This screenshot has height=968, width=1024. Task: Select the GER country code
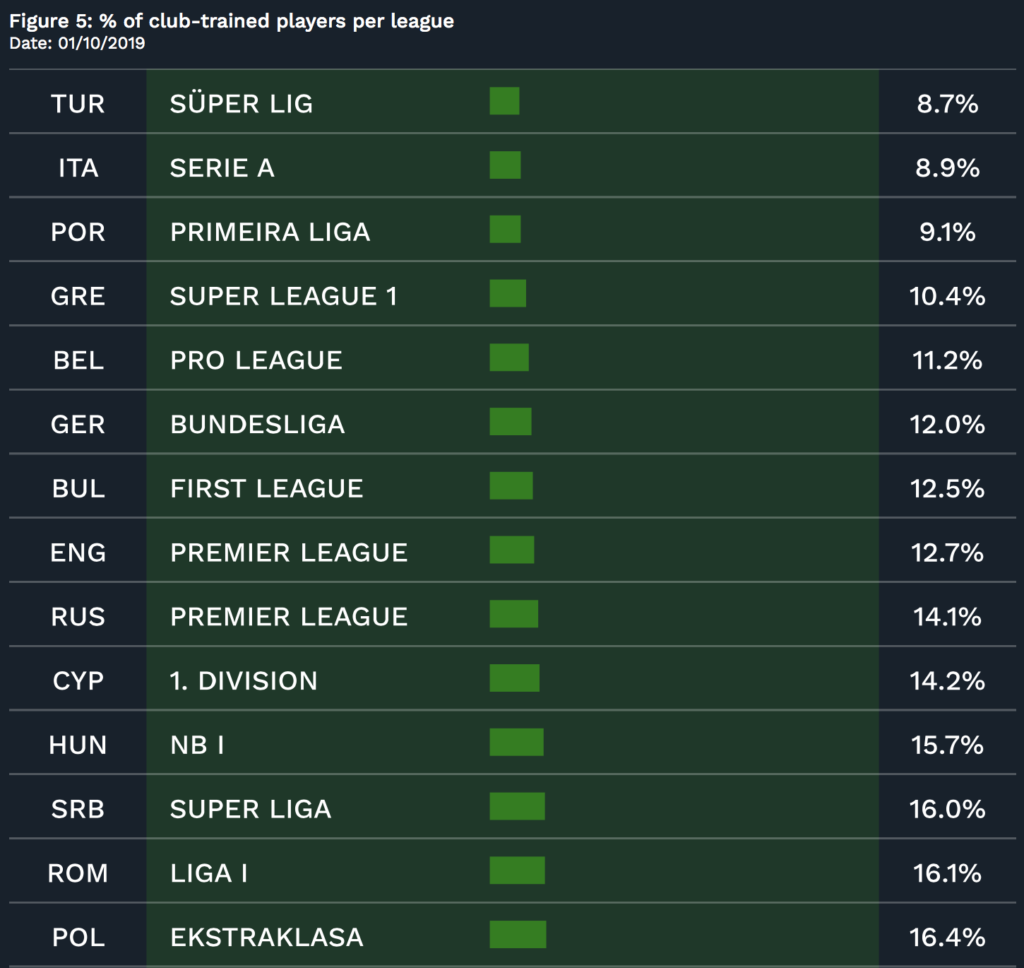coord(78,425)
